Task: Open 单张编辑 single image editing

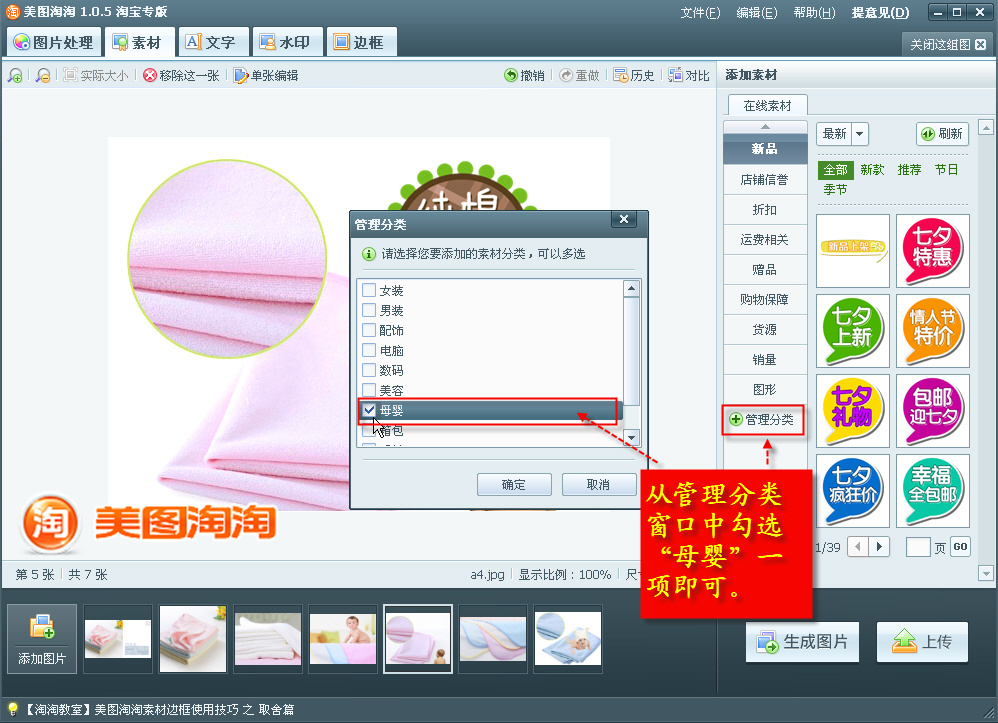Action: [x=266, y=76]
